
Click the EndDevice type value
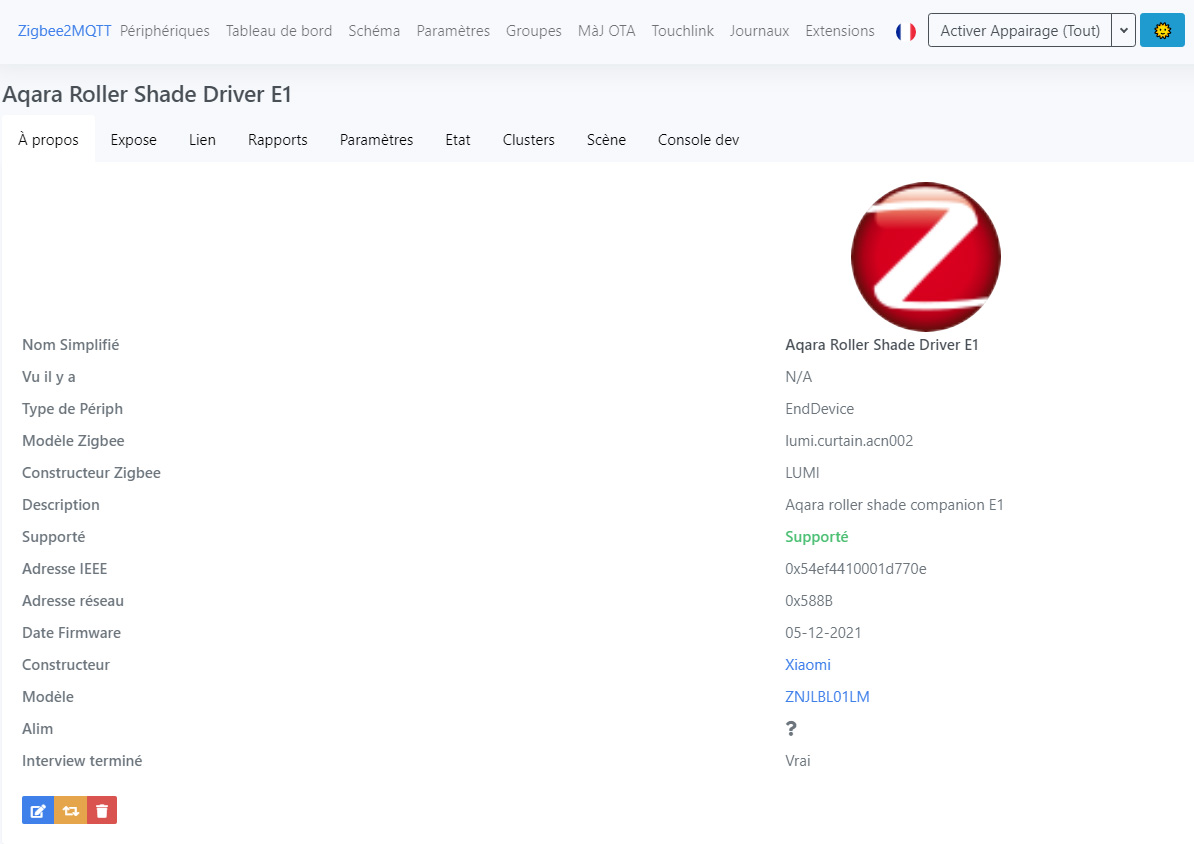[819, 409]
